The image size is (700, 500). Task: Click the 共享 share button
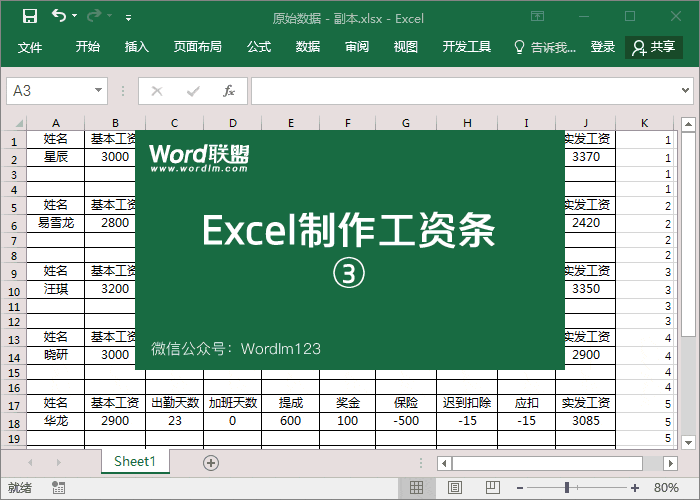point(654,47)
